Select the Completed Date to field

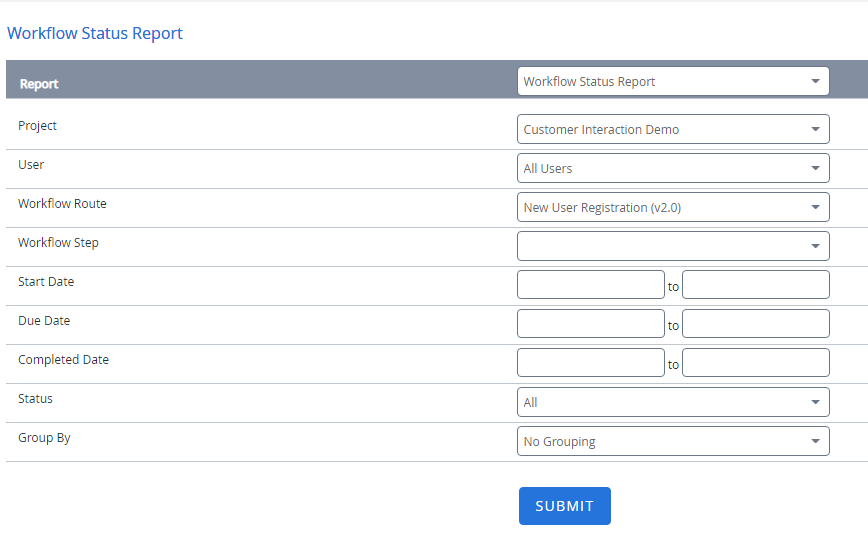tap(755, 363)
